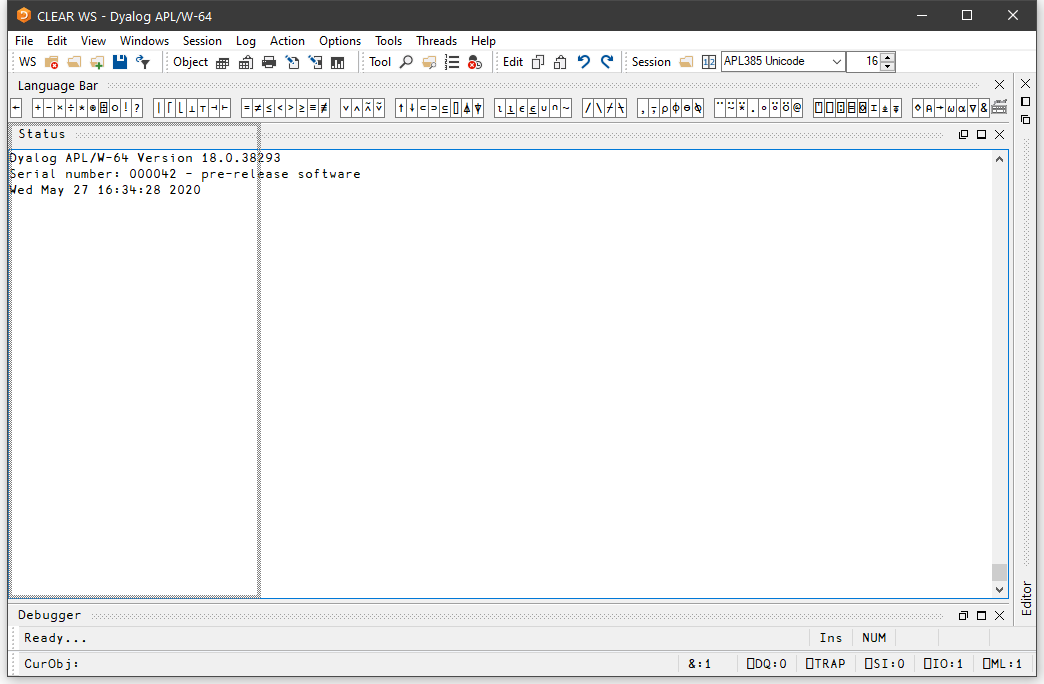Click the Undo arrow in Edit toolbar
Image resolution: width=1044 pixels, height=684 pixels.
tap(584, 62)
